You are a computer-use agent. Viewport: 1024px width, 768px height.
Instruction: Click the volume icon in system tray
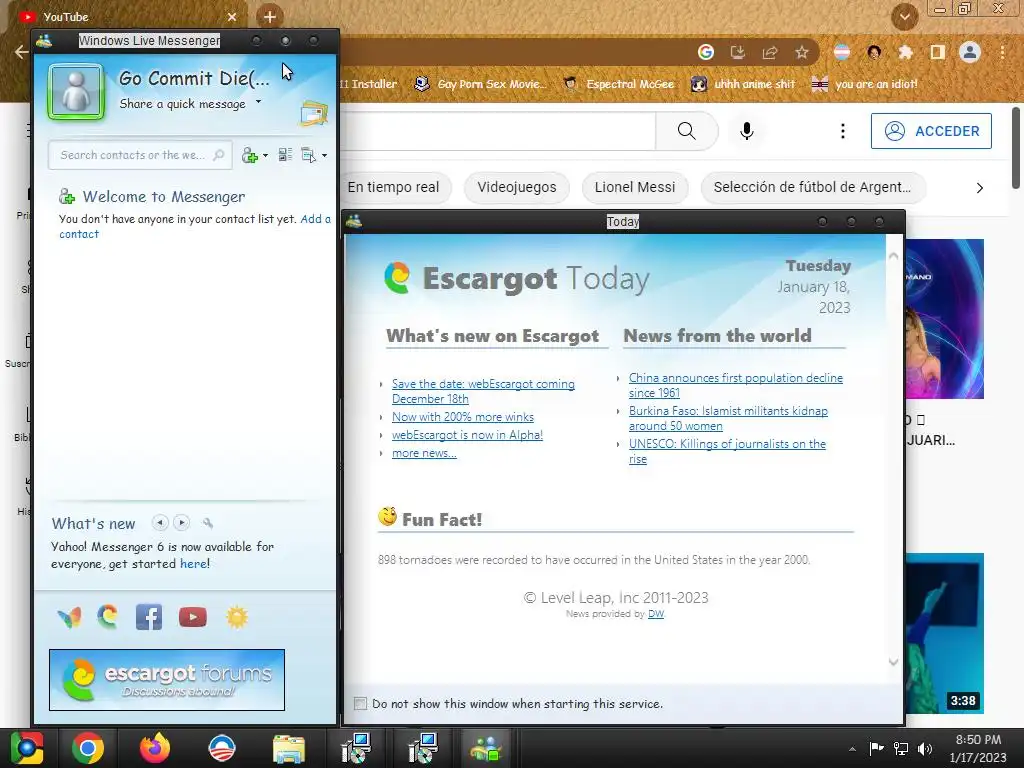925,748
